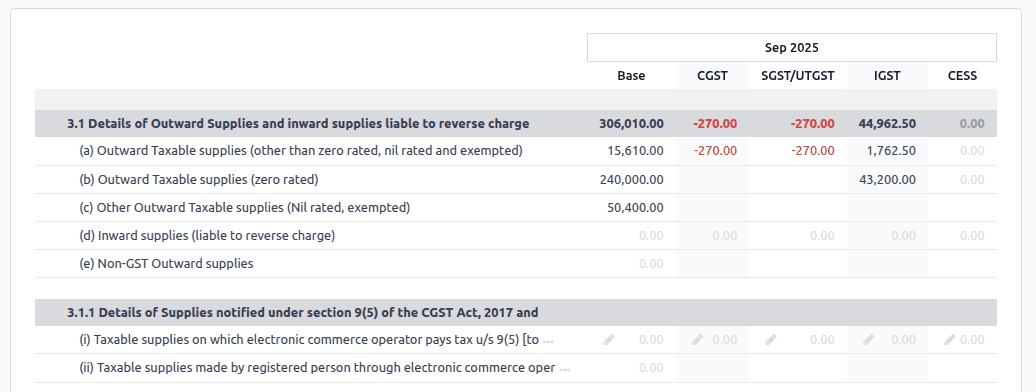Open row (a) Outward Taxable supplies other than zero rated
Image resolution: width=1036 pixels, height=392 pixels.
coord(301,151)
